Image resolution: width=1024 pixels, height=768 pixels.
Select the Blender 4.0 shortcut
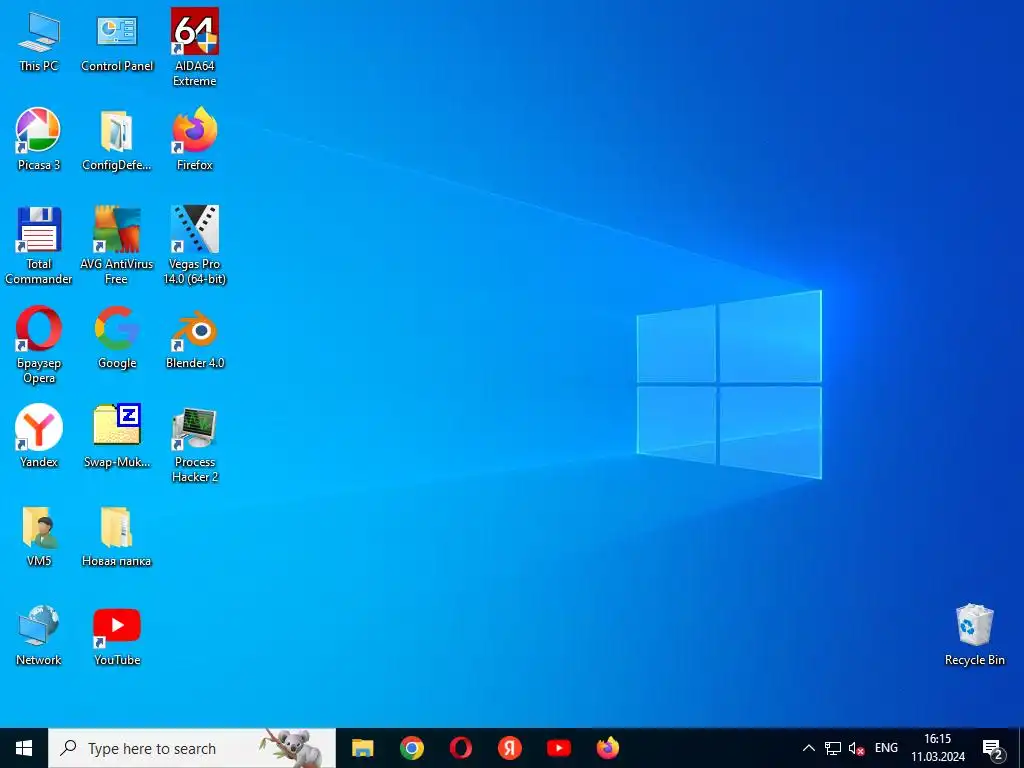pos(195,338)
